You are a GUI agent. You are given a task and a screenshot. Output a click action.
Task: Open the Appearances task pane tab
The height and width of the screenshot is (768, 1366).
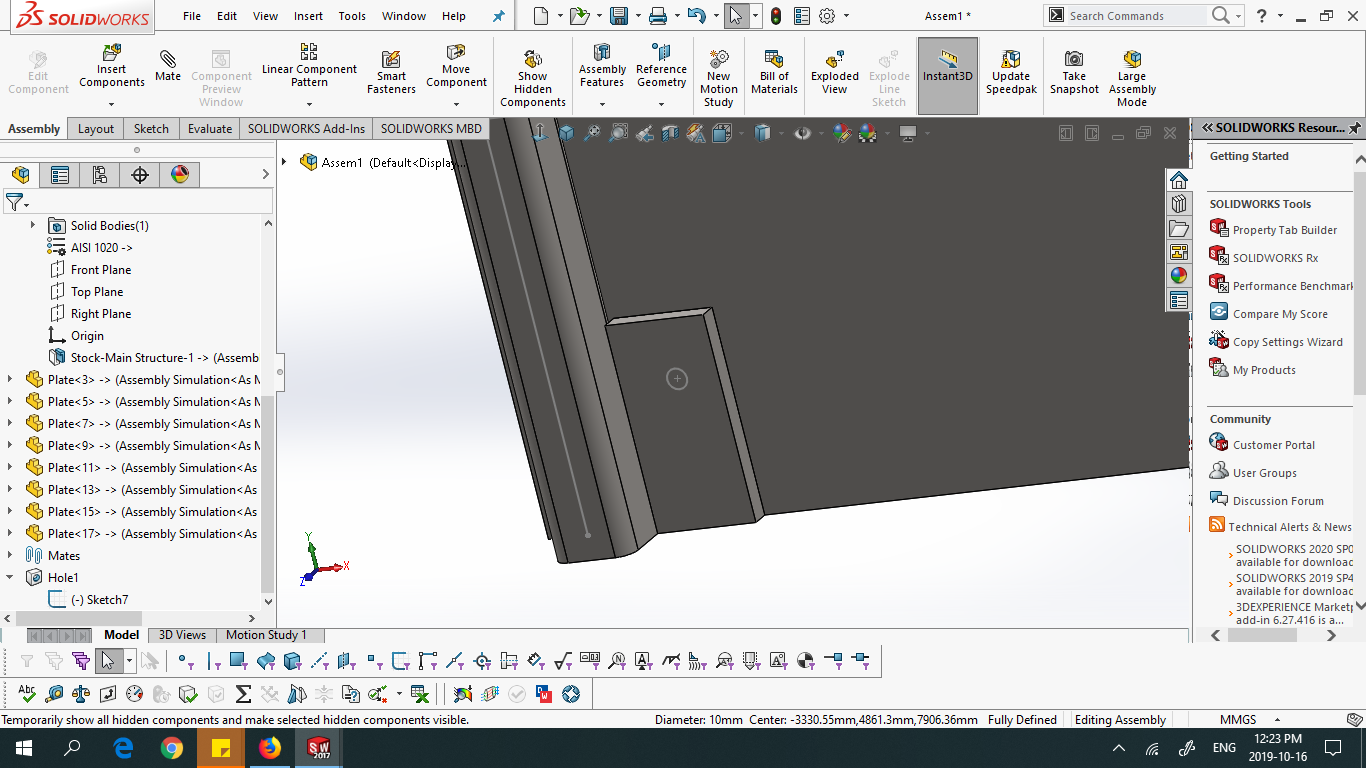[1179, 276]
